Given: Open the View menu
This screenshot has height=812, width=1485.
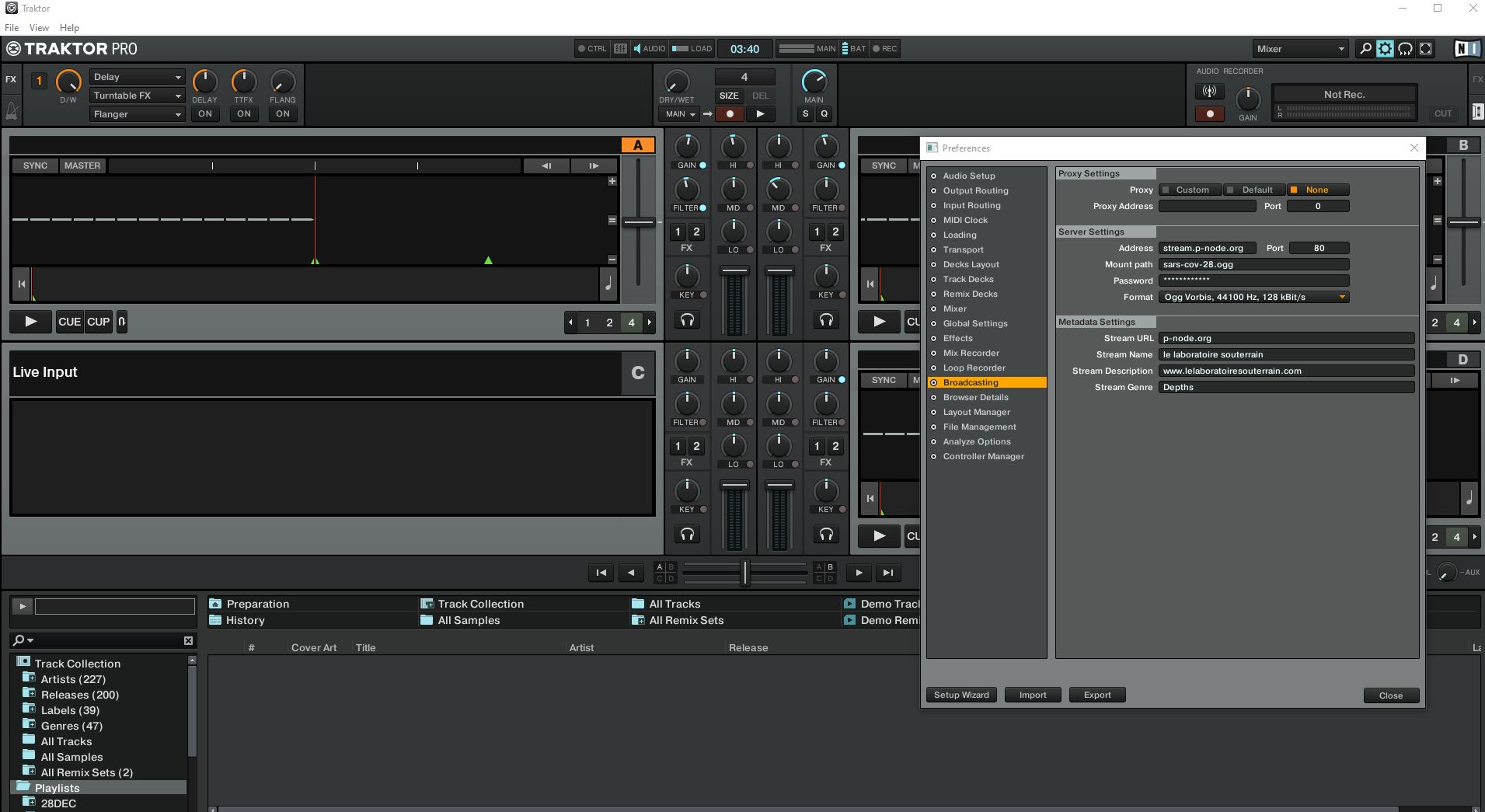Looking at the screenshot, I should pyautogui.click(x=39, y=27).
